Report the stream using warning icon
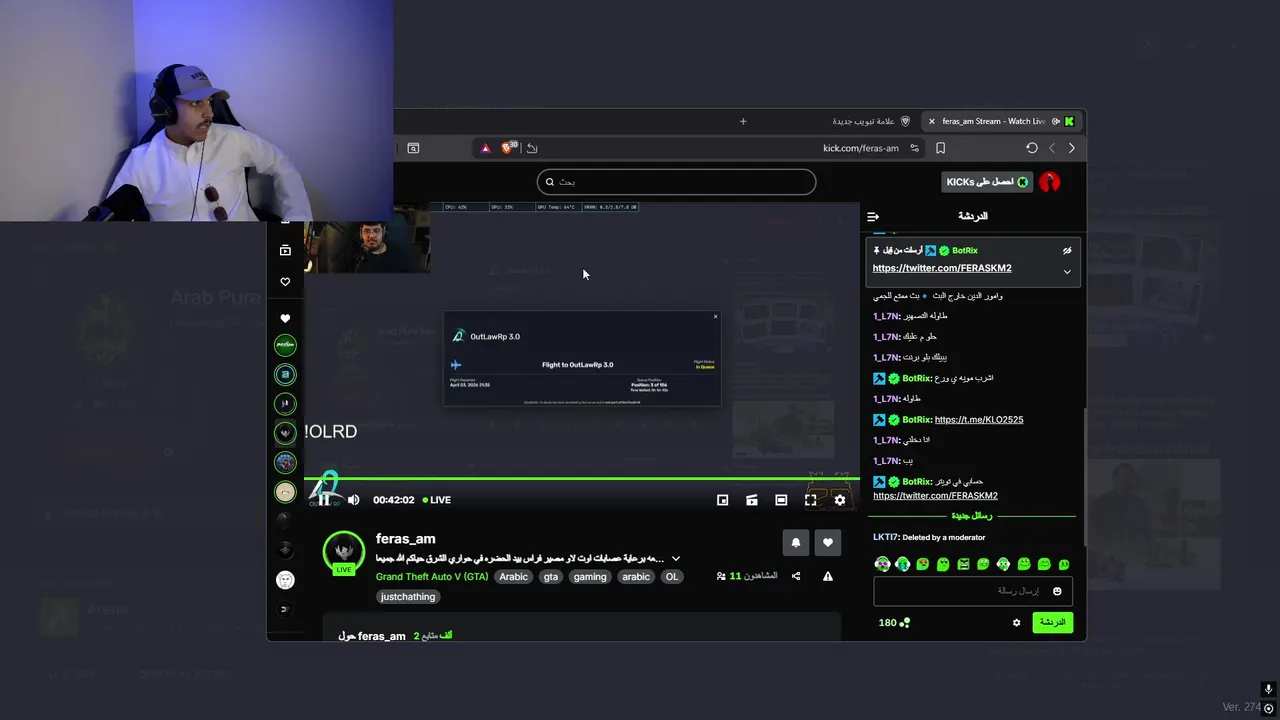This screenshot has width=1280, height=720. (x=828, y=576)
